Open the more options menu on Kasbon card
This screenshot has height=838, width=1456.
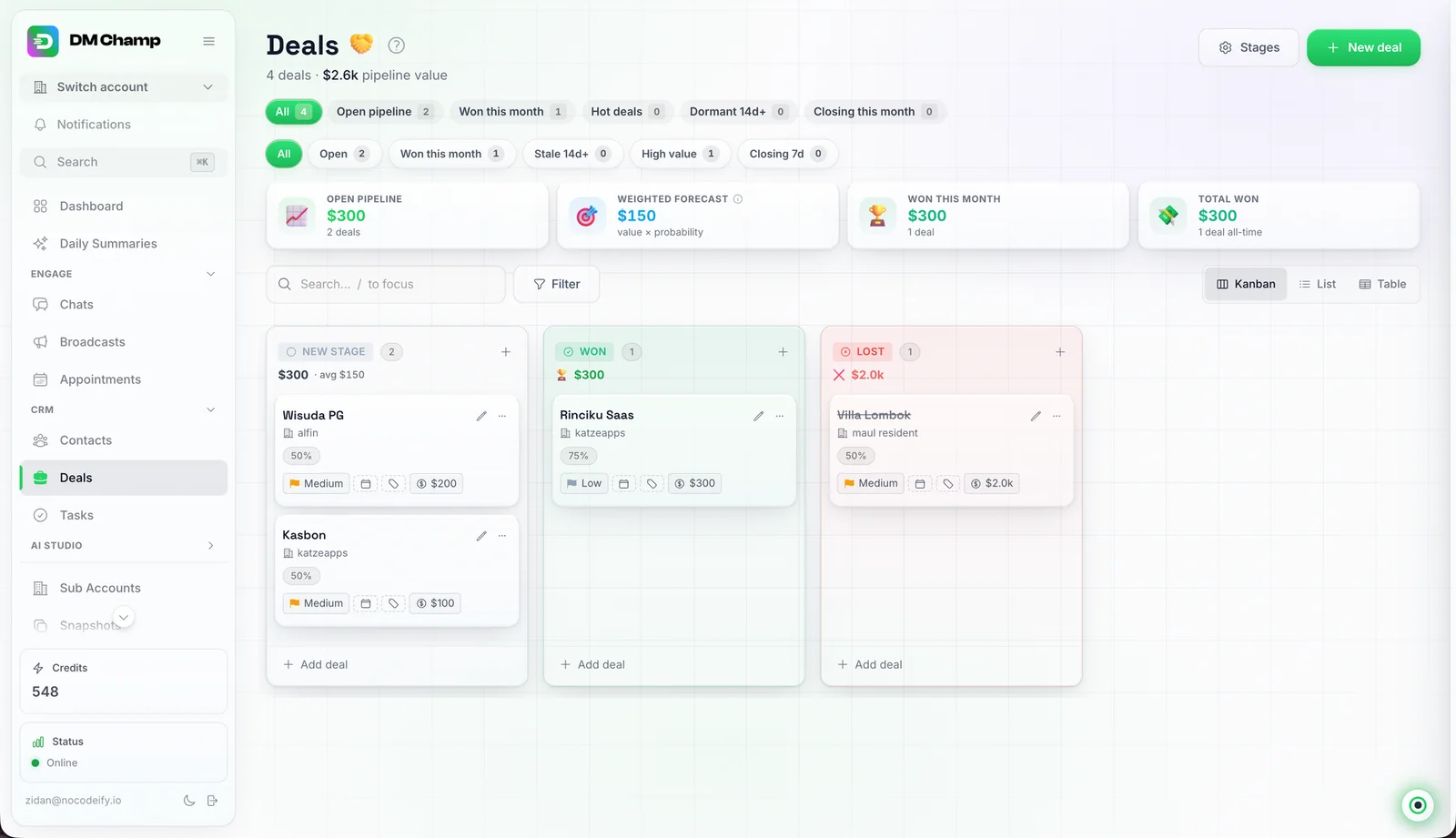(x=502, y=536)
